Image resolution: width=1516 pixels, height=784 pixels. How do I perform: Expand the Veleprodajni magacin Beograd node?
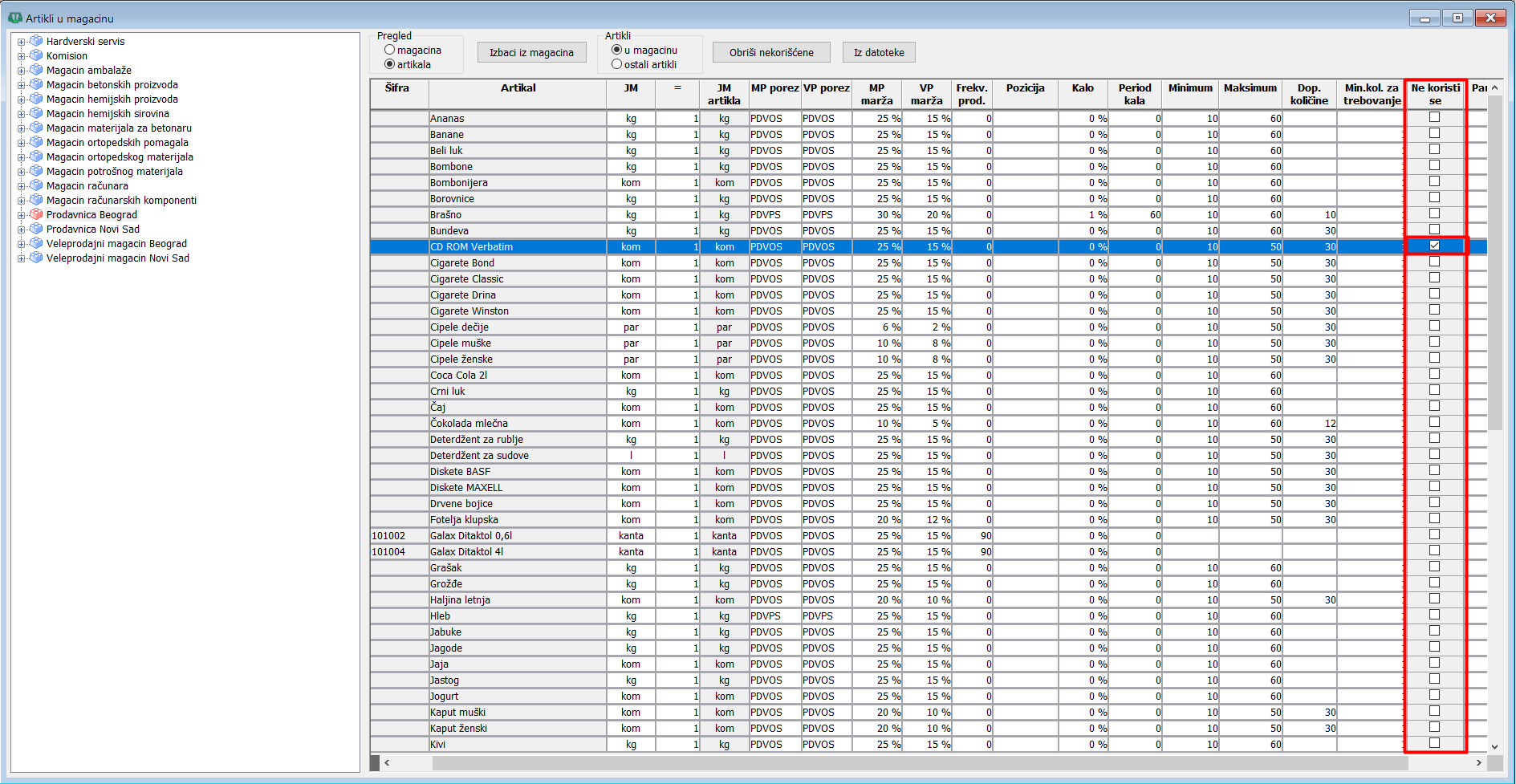coord(22,244)
